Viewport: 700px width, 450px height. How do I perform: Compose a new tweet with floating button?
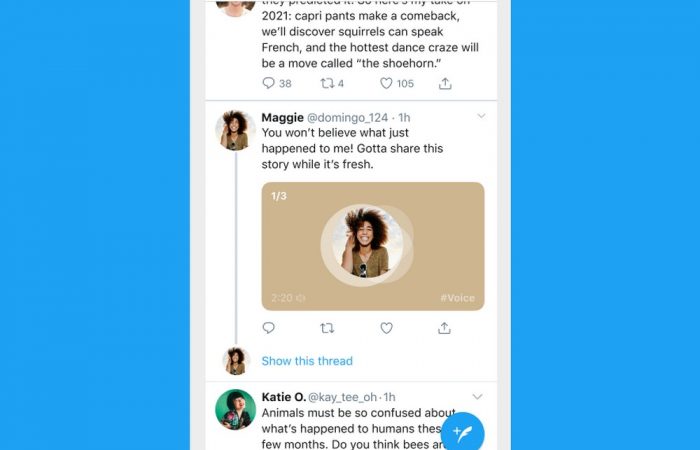click(462, 433)
